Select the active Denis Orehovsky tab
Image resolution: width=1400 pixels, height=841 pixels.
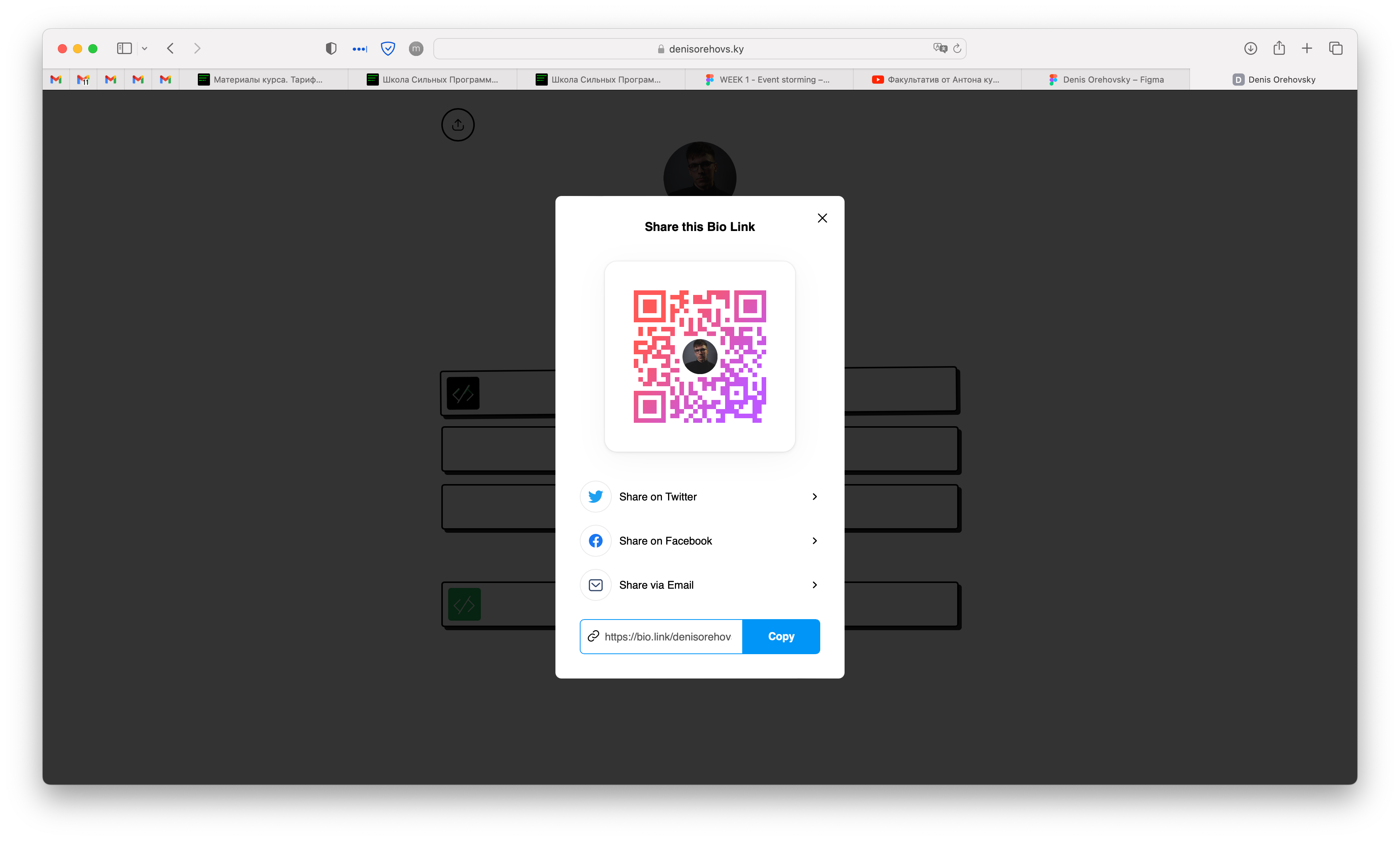[x=1274, y=79]
